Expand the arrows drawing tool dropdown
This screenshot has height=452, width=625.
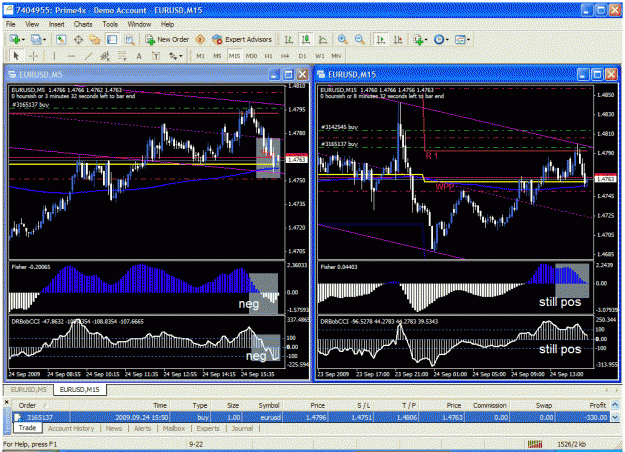181,56
